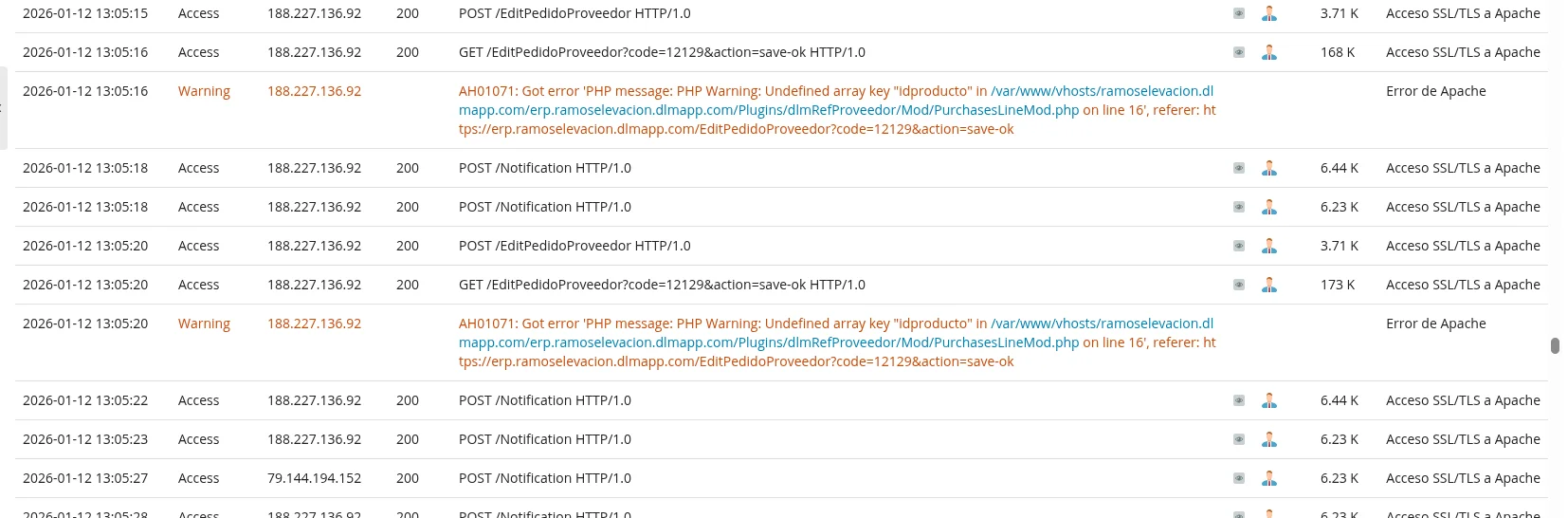Click the eye icon on the 173 K row
Viewport: 1568px width, 518px height.
(1238, 286)
